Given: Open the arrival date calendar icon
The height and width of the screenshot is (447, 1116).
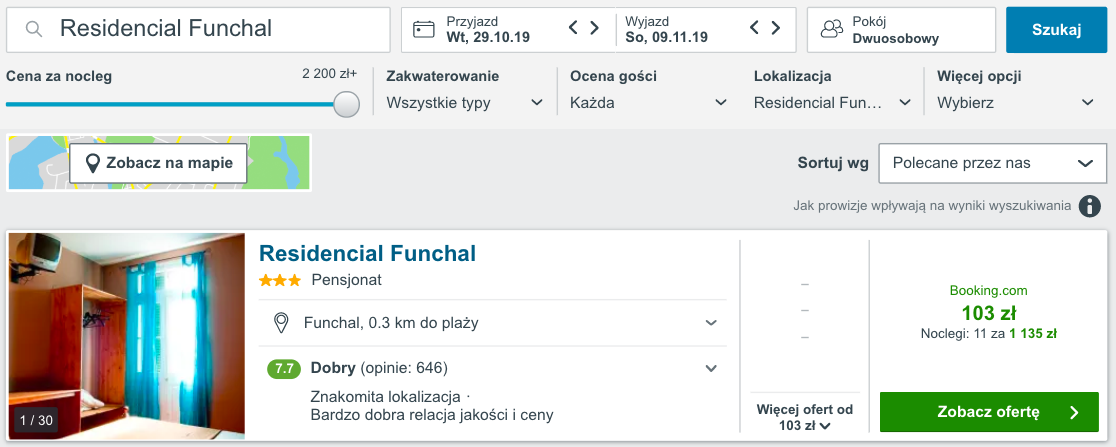Looking at the screenshot, I should point(423,29).
